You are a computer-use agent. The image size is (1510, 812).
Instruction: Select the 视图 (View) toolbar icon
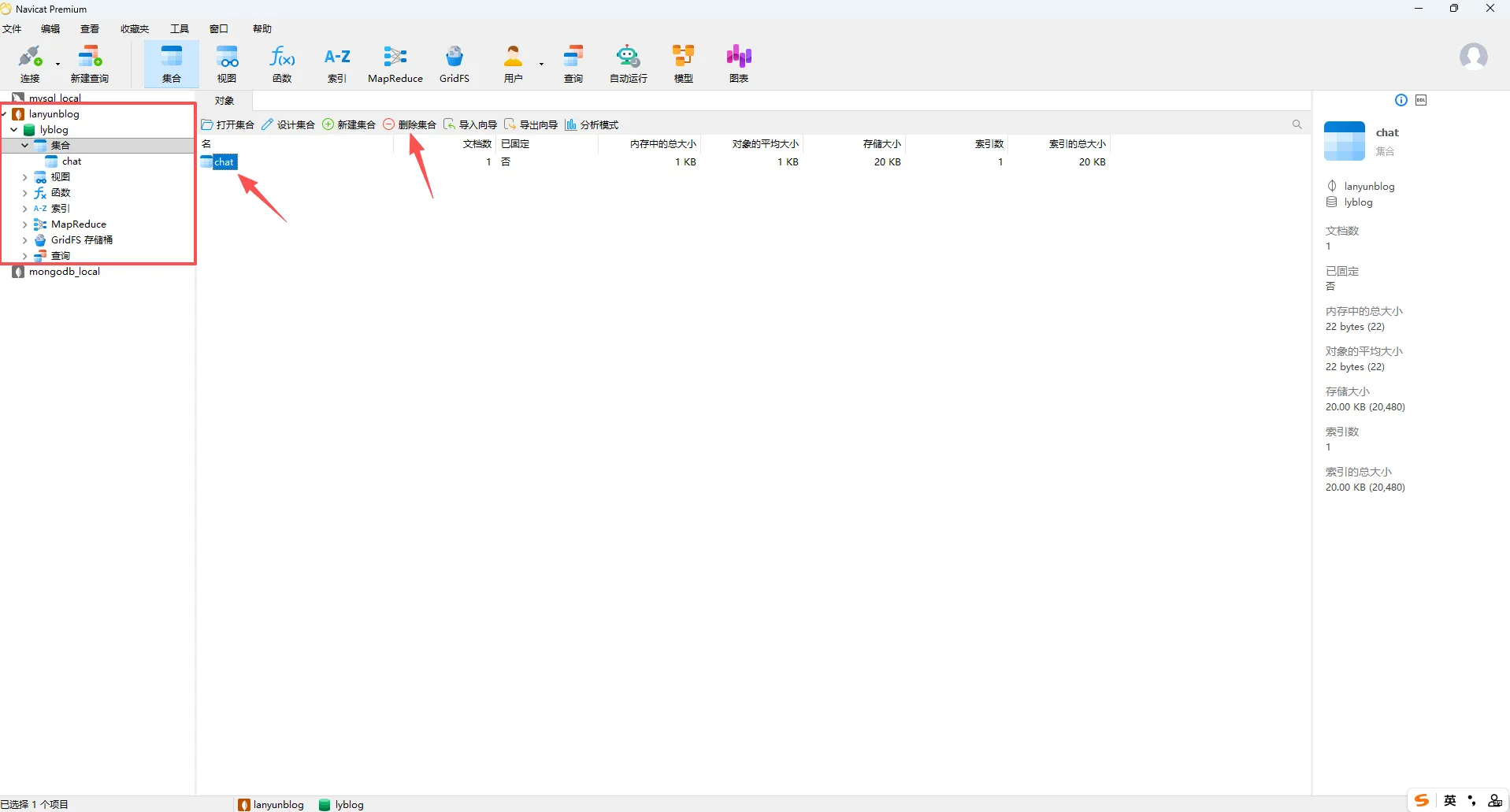pyautogui.click(x=227, y=64)
